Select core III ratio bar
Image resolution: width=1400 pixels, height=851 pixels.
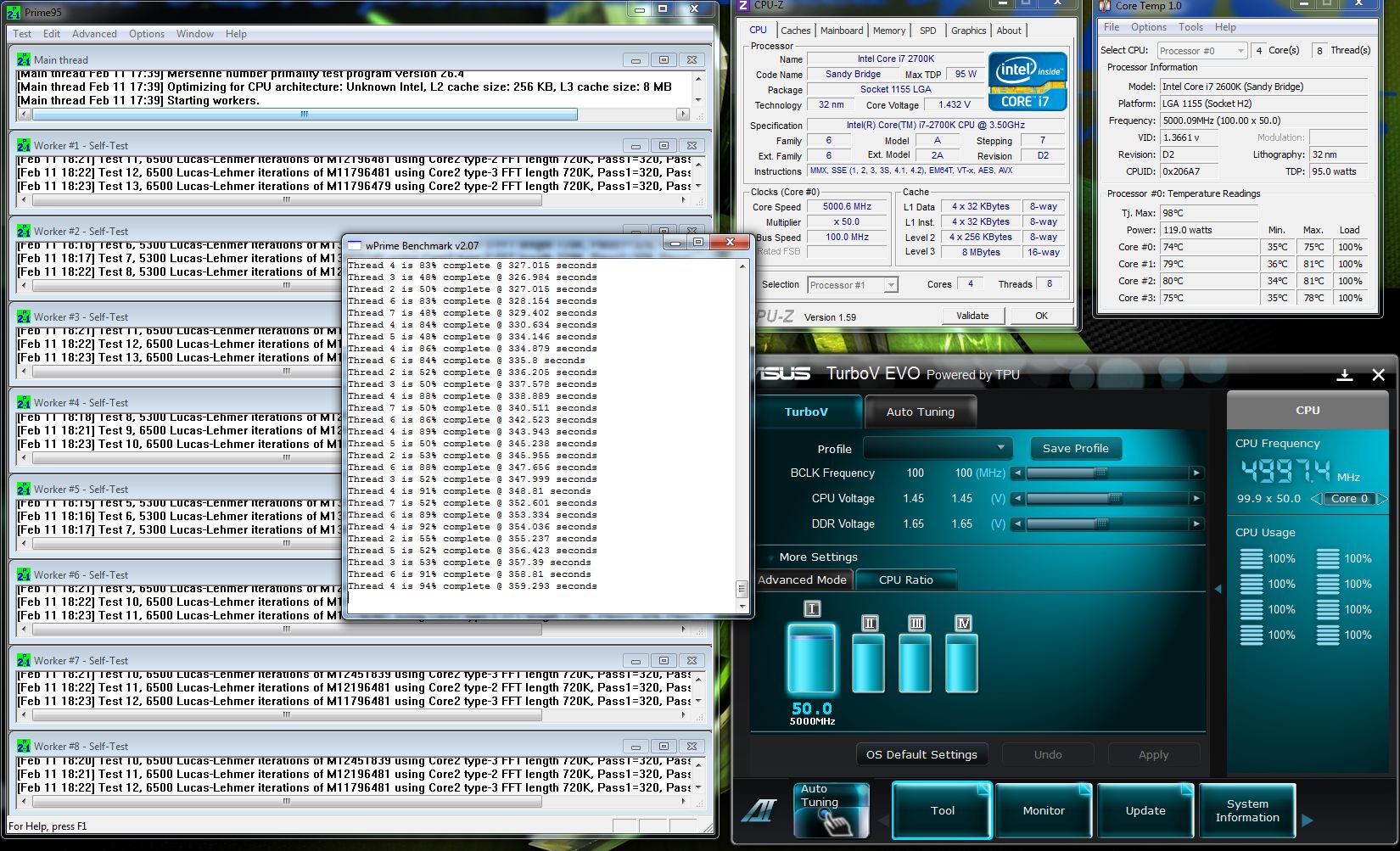click(916, 663)
